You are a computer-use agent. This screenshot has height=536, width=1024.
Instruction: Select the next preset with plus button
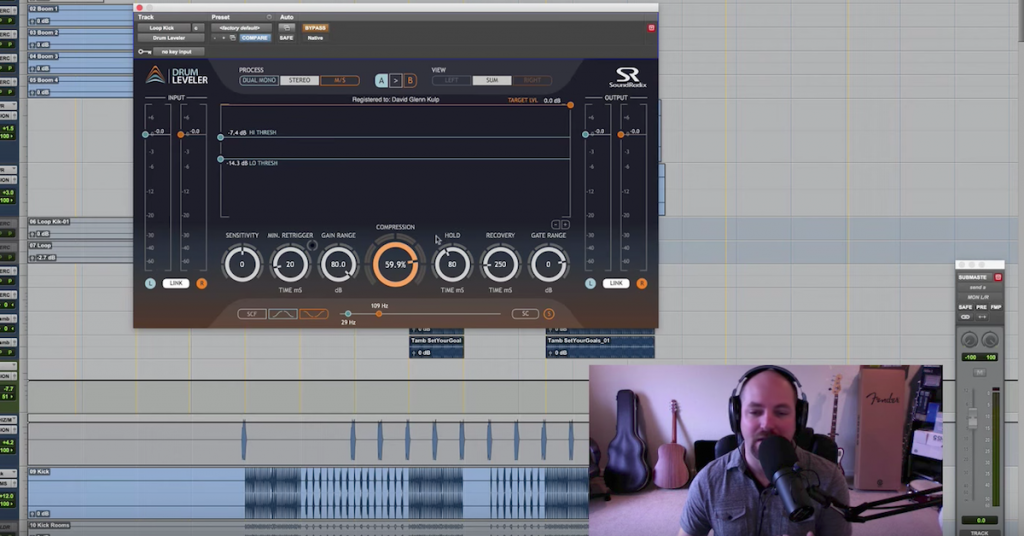pyautogui.click(x=223, y=38)
